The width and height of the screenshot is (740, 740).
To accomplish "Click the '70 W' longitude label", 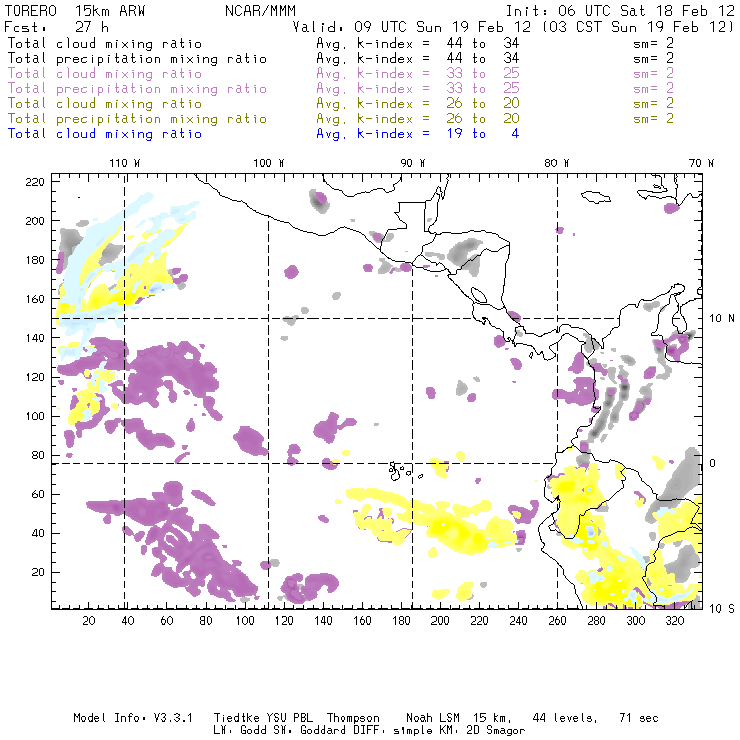I will [701, 163].
